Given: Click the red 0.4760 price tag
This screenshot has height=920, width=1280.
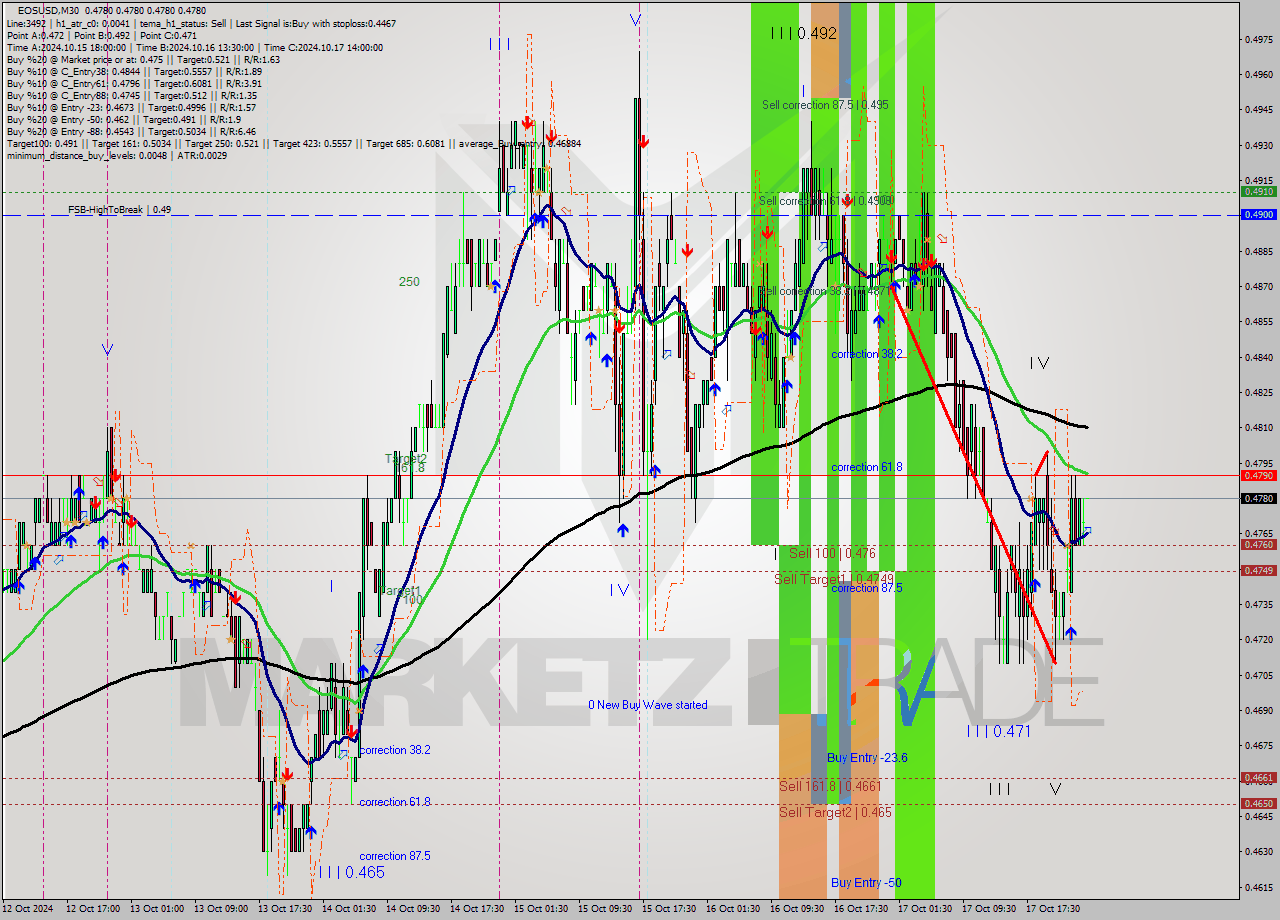Looking at the screenshot, I should 1257,545.
